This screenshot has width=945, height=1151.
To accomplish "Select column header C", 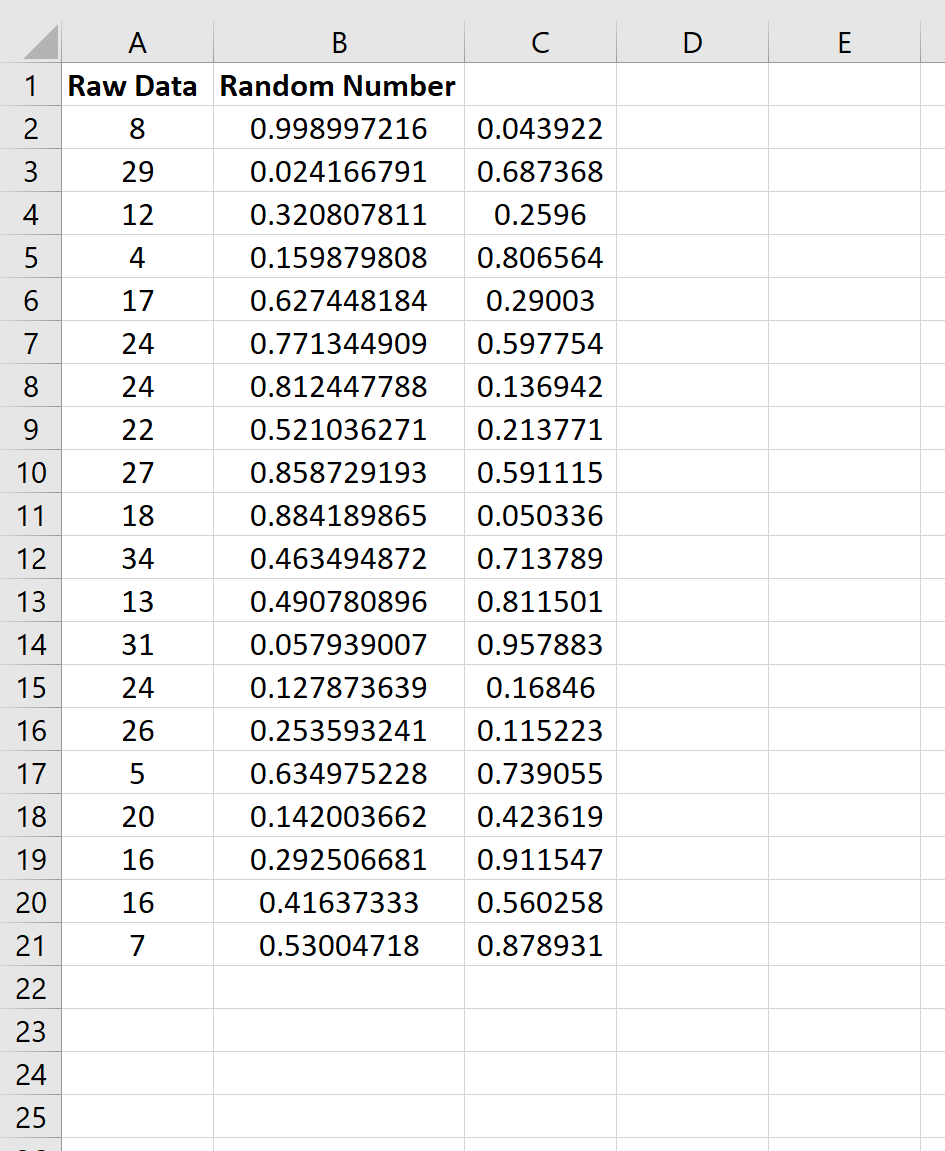I will pos(539,43).
